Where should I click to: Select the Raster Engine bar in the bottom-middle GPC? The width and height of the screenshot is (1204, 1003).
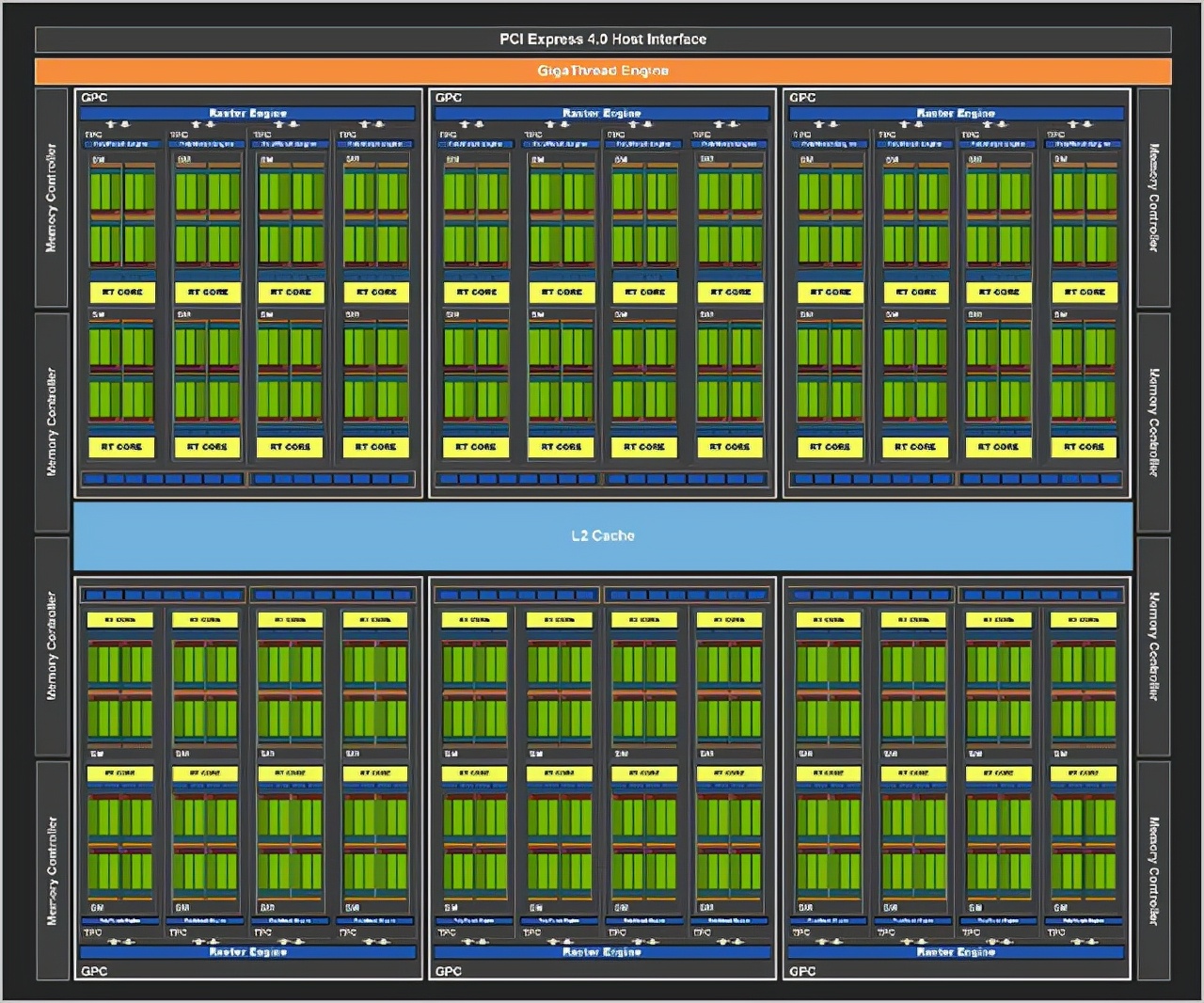click(602, 952)
